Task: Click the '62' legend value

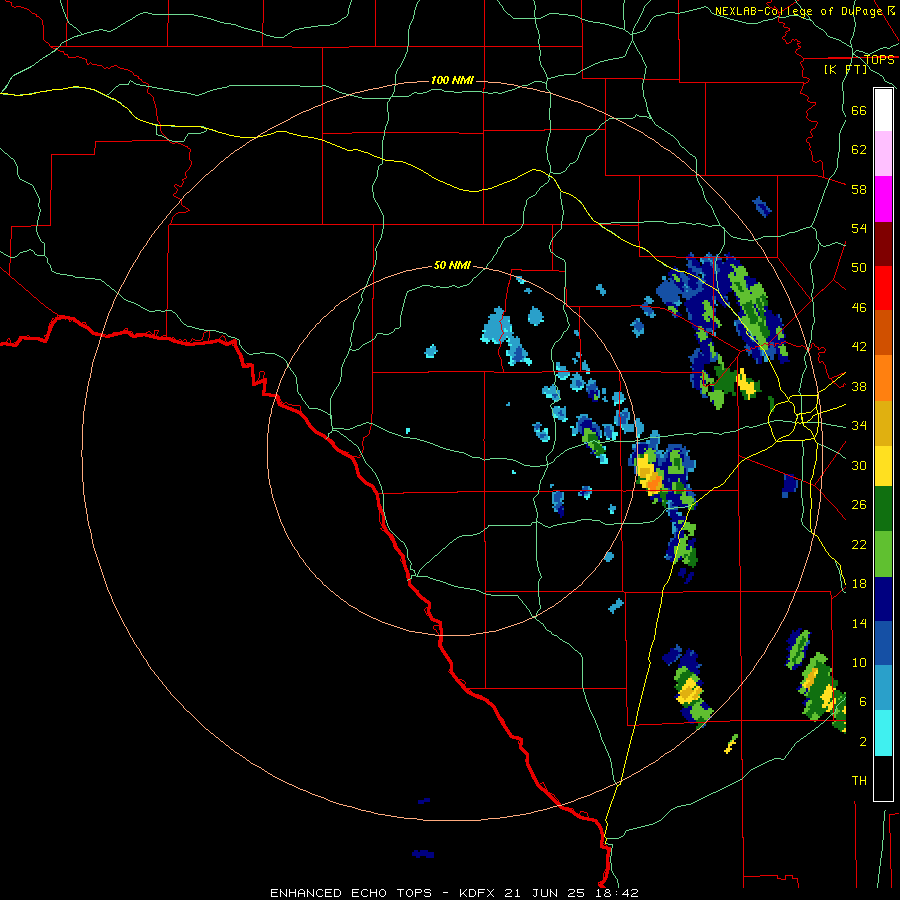Action: click(859, 150)
